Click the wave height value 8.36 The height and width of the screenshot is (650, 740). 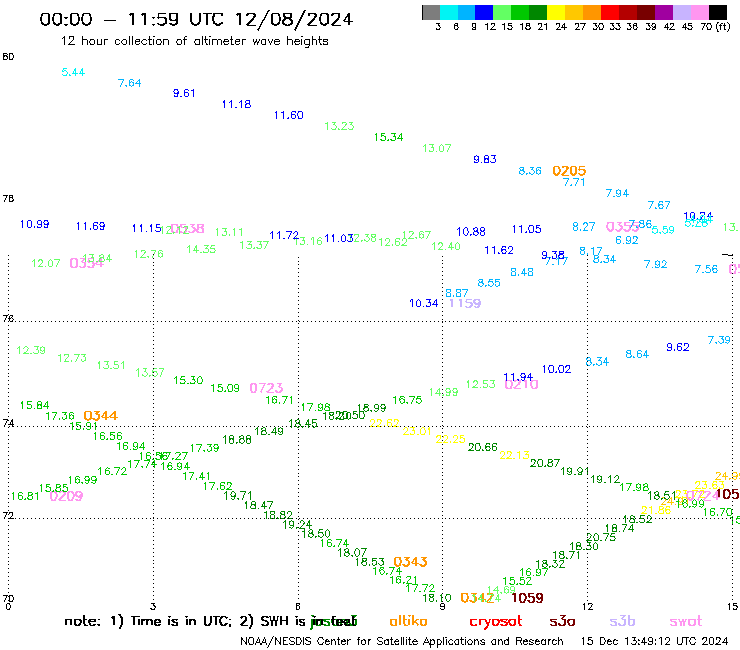point(530,171)
